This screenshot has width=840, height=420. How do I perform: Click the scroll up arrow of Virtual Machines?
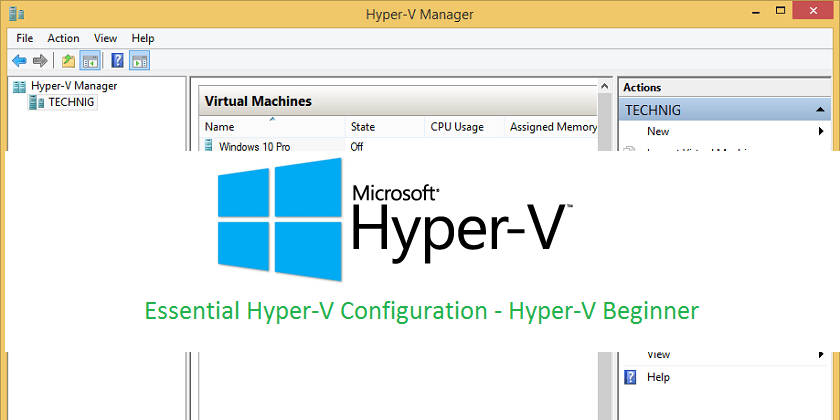[x=604, y=86]
